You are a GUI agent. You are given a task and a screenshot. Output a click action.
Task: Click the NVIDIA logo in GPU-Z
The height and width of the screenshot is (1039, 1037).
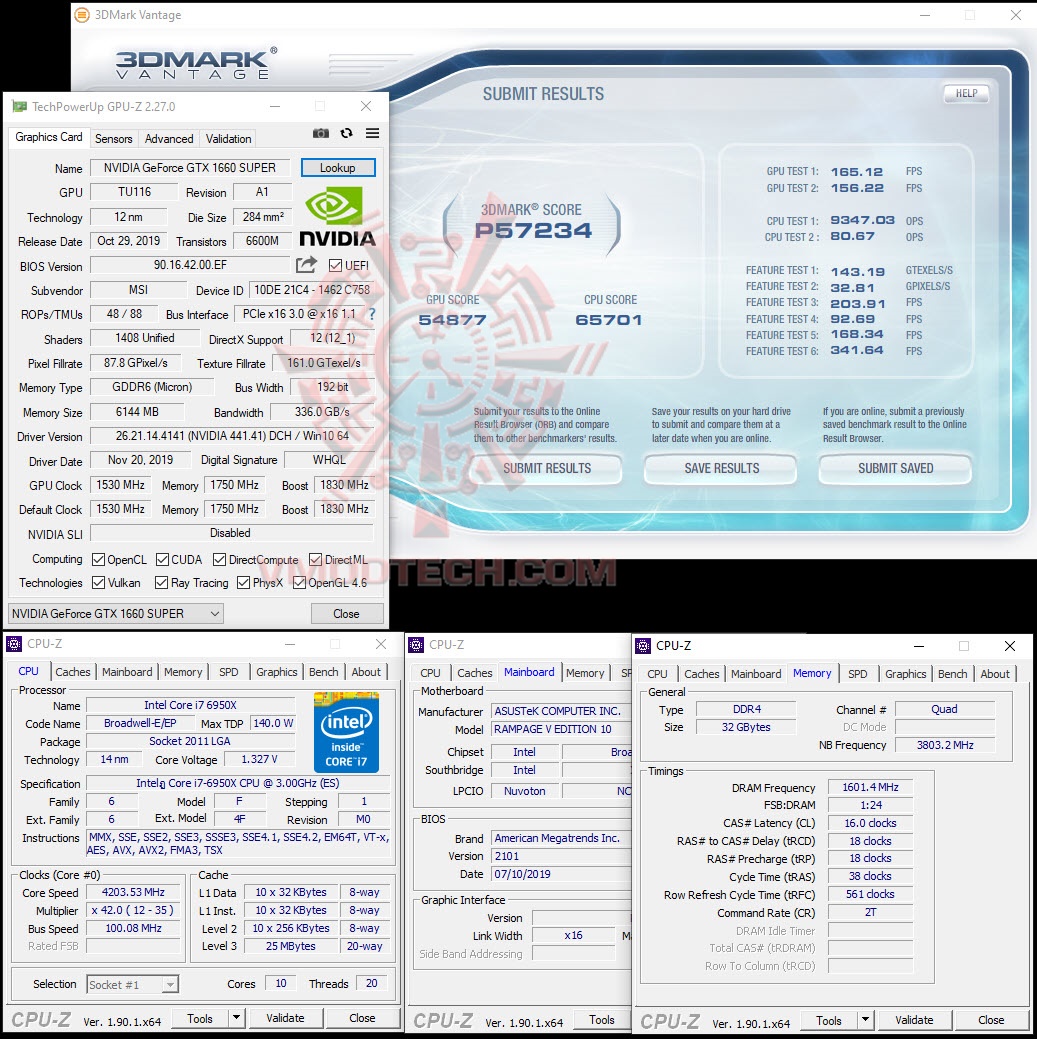(x=337, y=217)
